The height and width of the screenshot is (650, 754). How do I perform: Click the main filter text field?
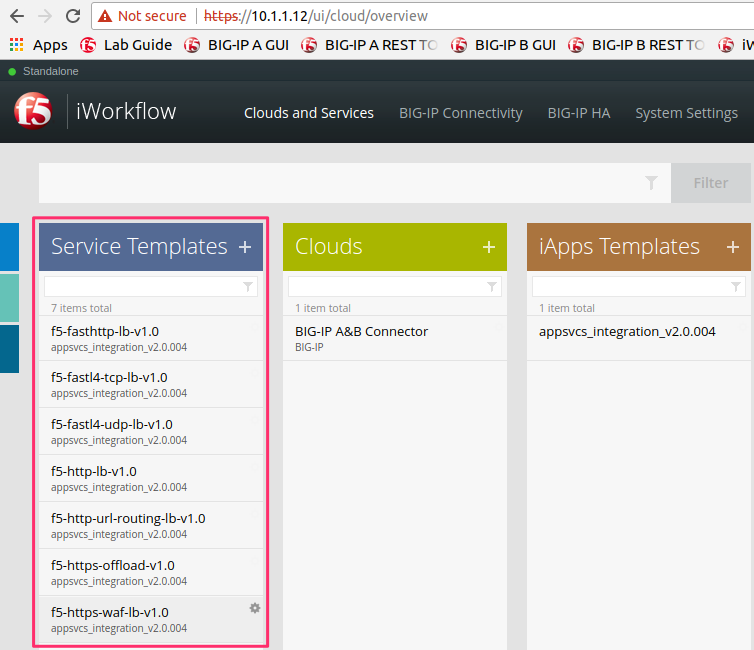coord(355,183)
